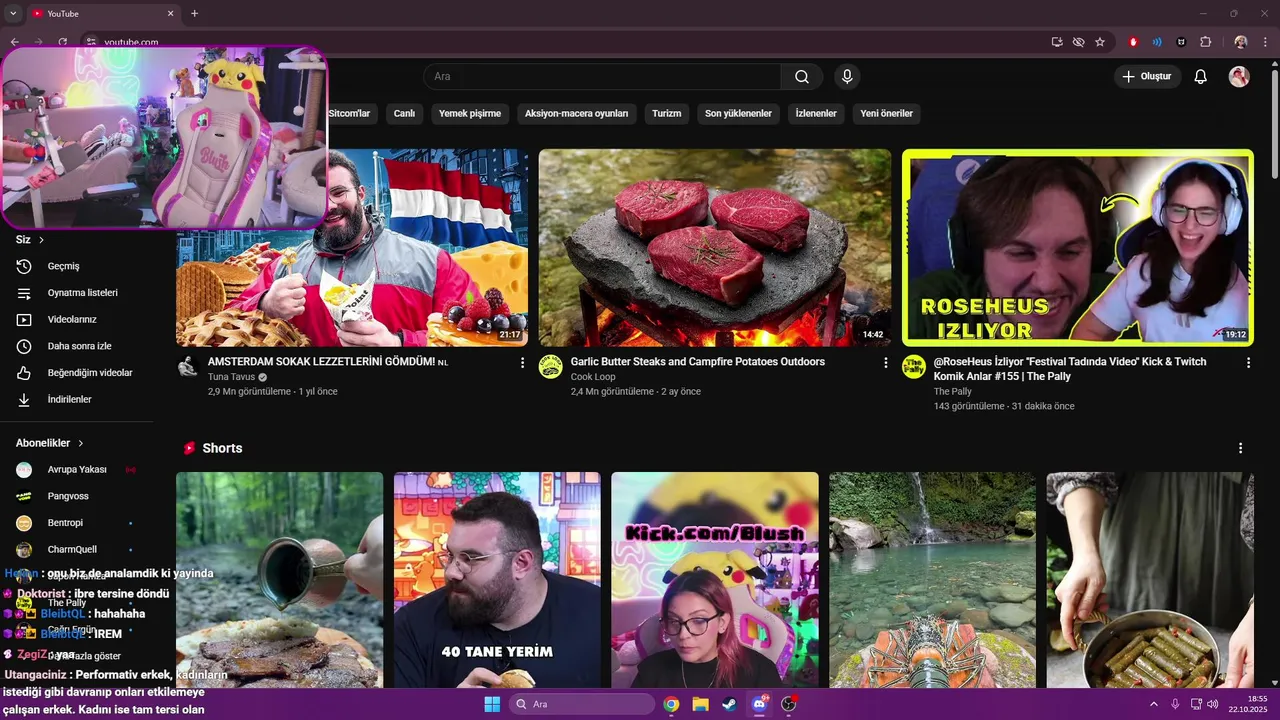The image size is (1280, 720).
Task: Open the Avrupa Yakası channel subscription
Action: click(x=76, y=469)
